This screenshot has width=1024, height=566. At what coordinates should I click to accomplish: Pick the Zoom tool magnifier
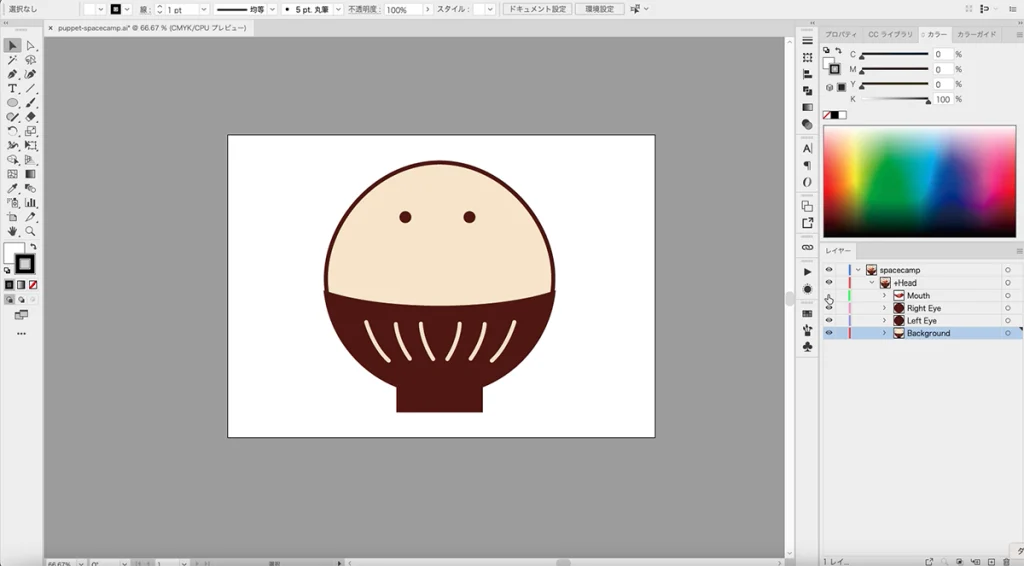click(x=30, y=231)
